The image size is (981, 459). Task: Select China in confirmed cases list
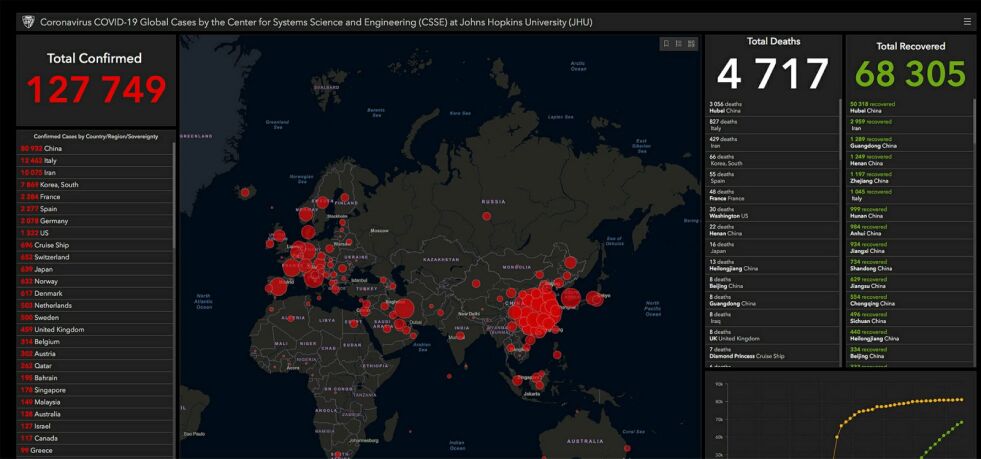click(x=96, y=149)
